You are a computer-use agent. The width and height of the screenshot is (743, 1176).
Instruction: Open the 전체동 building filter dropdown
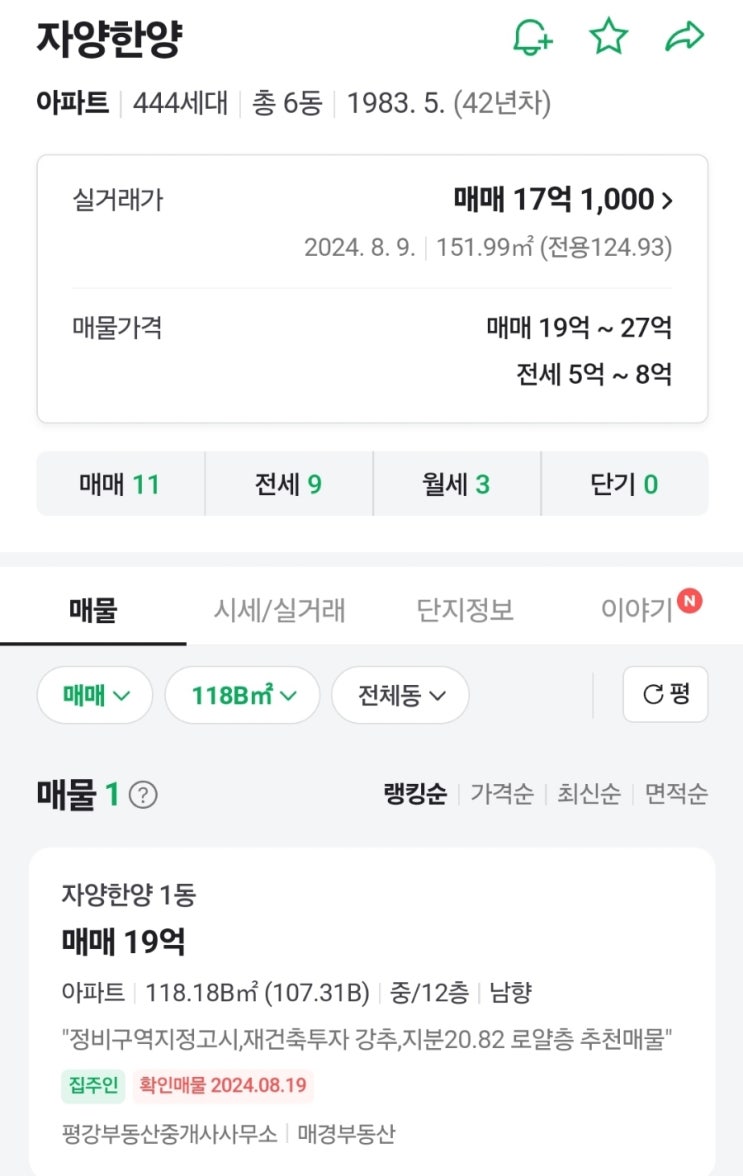coord(400,695)
